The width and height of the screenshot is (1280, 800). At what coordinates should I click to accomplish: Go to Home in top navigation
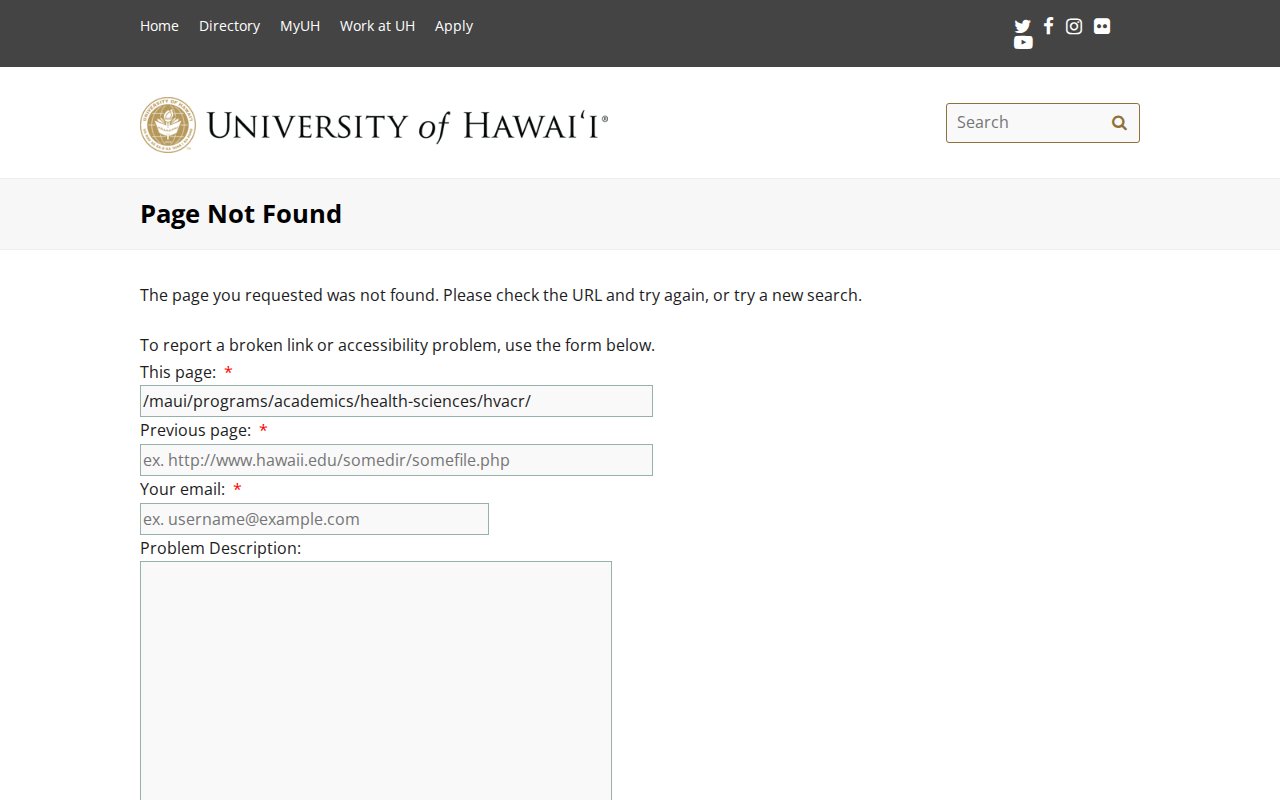(159, 26)
